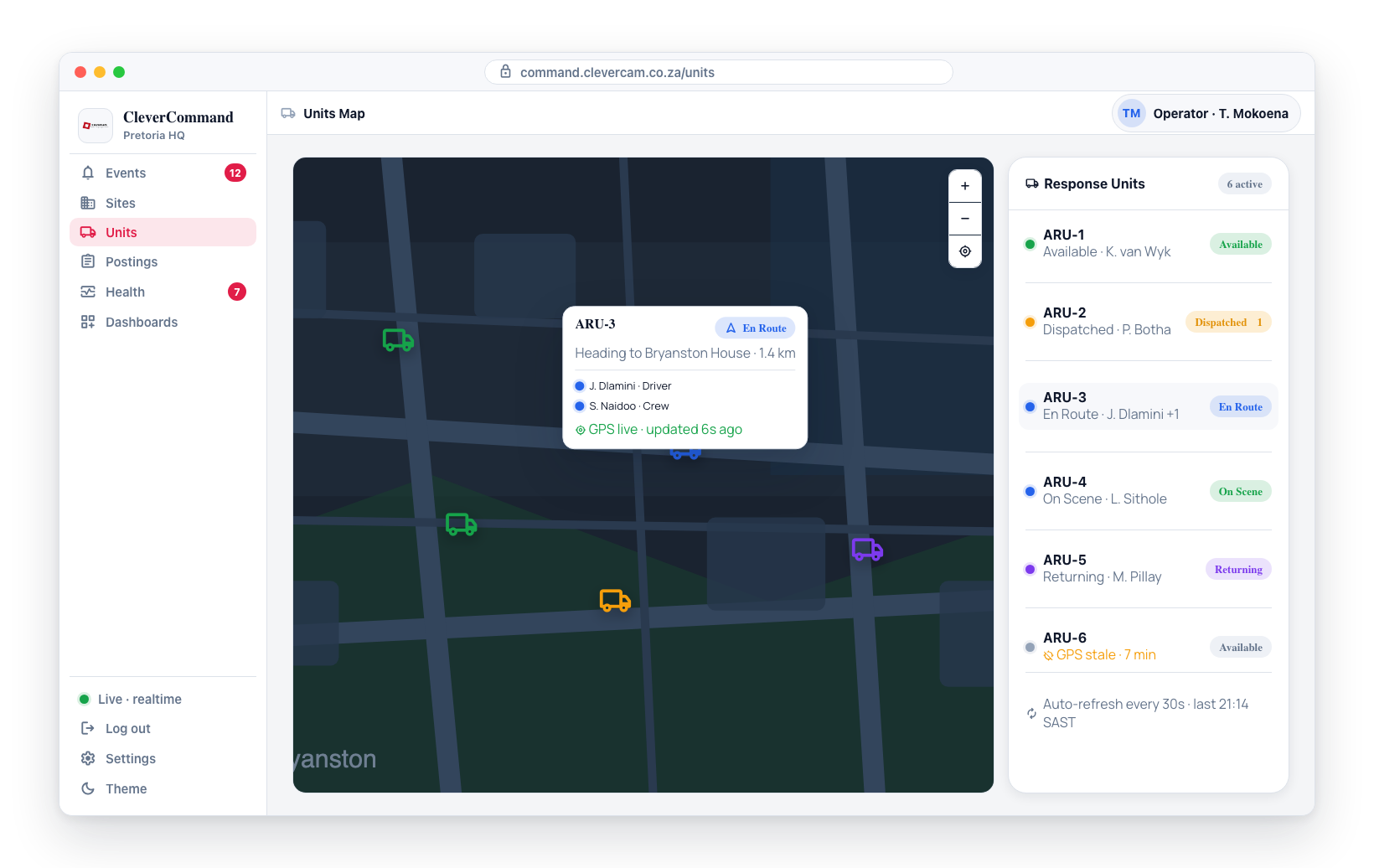Open the Postings menu item
The width and height of the screenshot is (1374, 868).
coord(163,261)
